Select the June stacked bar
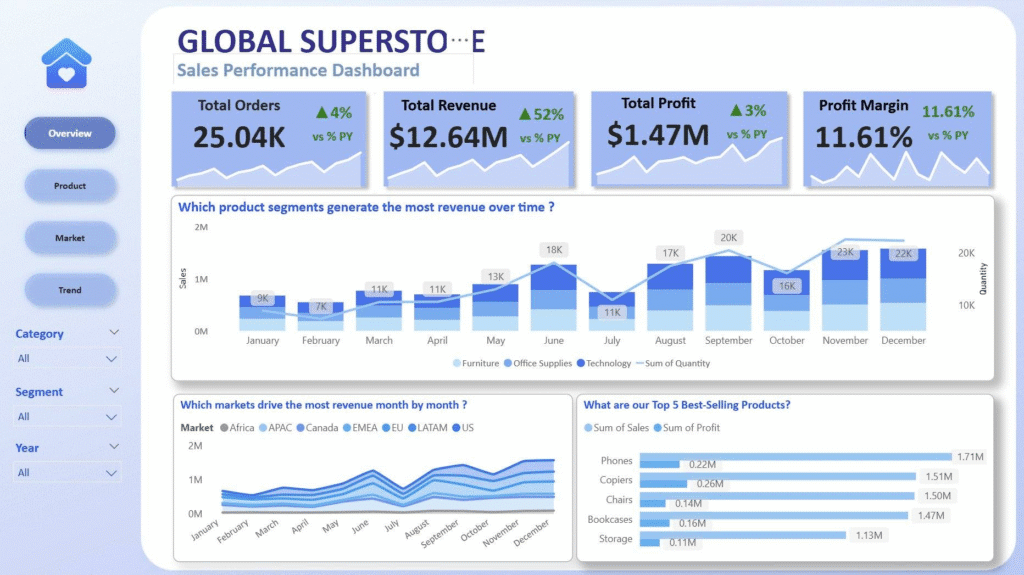The height and width of the screenshot is (575, 1024). 554,297
